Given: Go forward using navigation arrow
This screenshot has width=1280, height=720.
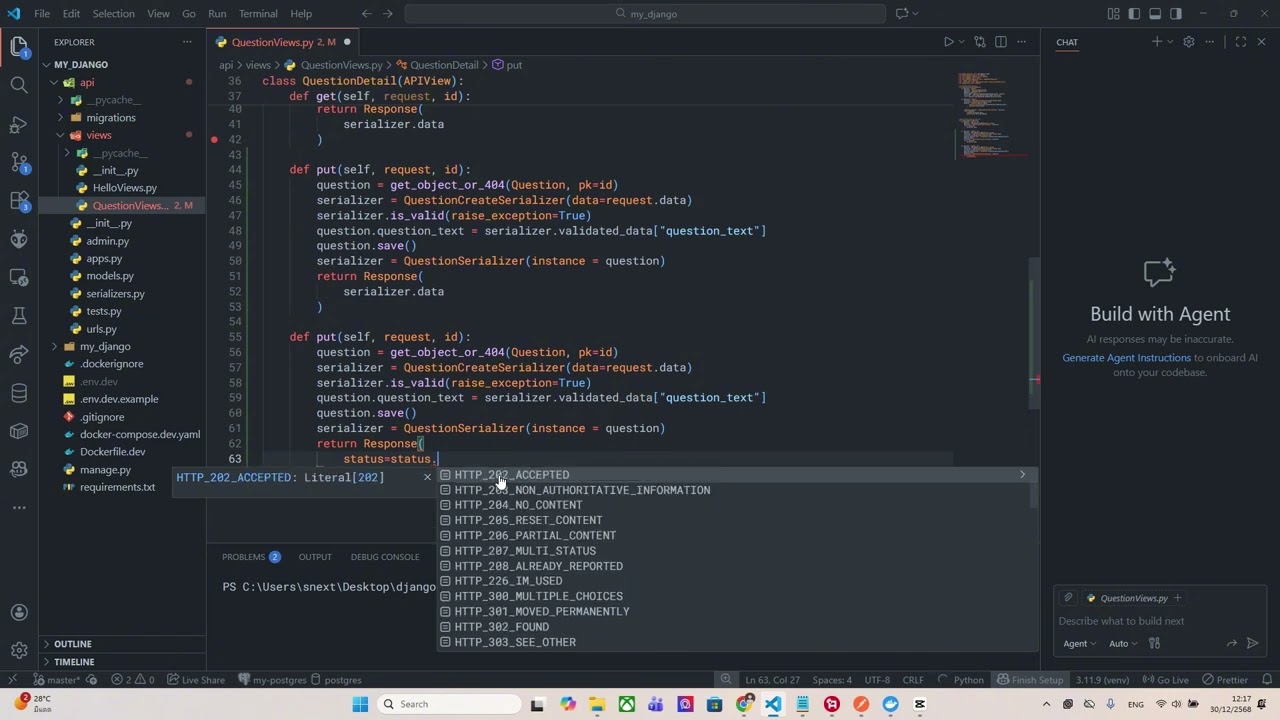Looking at the screenshot, I should pos(389,14).
